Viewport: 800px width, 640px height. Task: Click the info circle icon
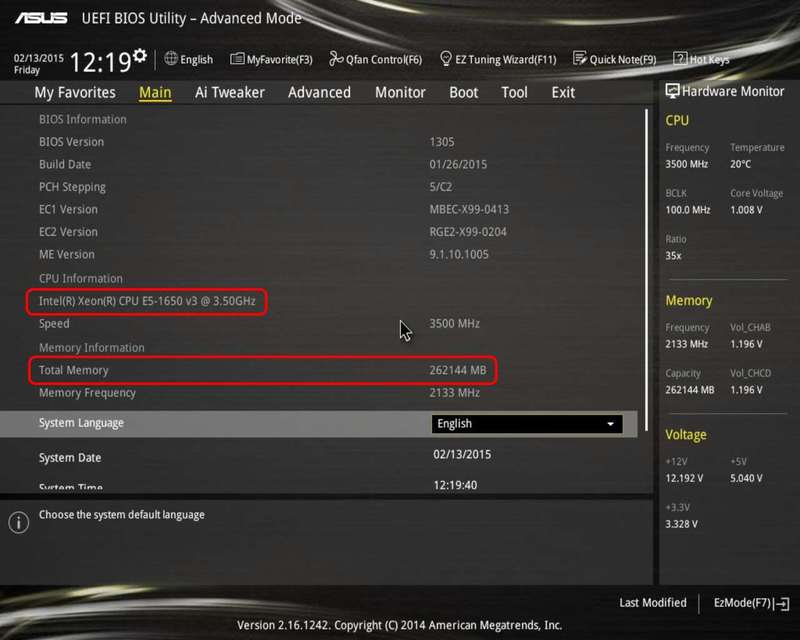coord(19,523)
